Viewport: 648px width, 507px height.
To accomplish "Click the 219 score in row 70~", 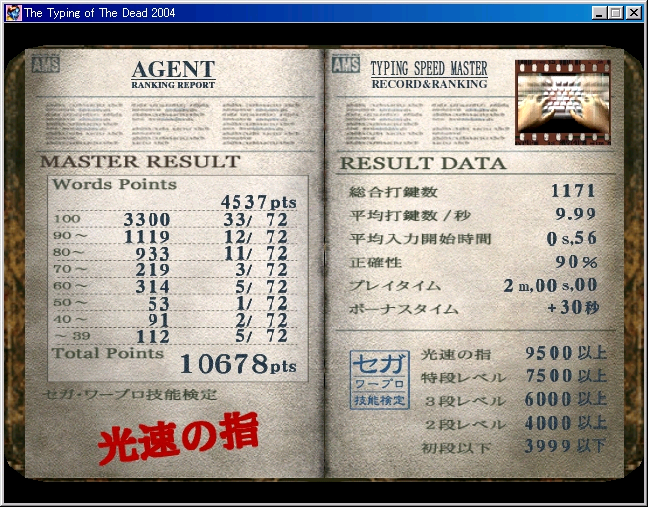I will (152, 270).
